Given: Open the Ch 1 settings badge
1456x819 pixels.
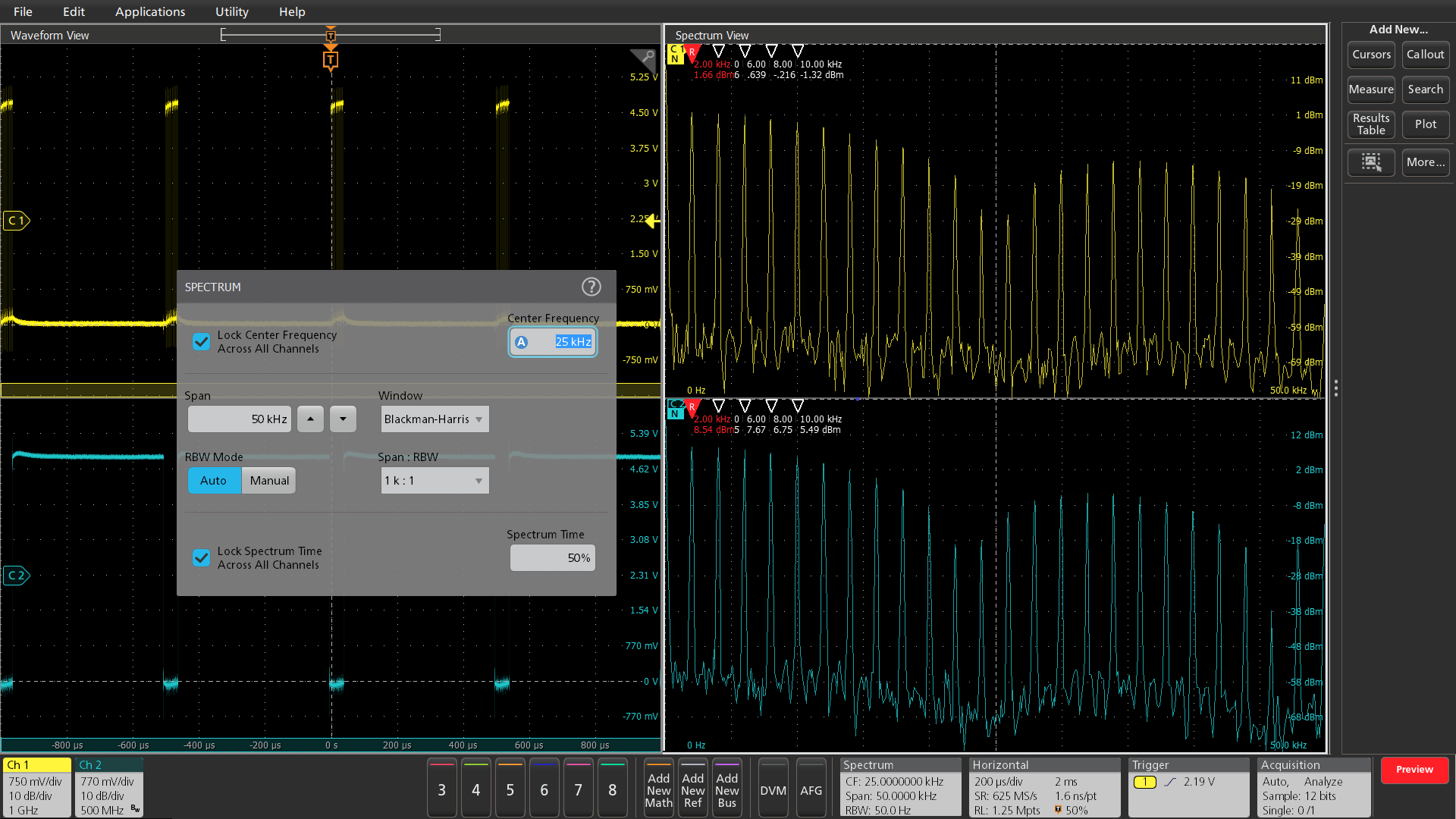Looking at the screenshot, I should [36, 788].
